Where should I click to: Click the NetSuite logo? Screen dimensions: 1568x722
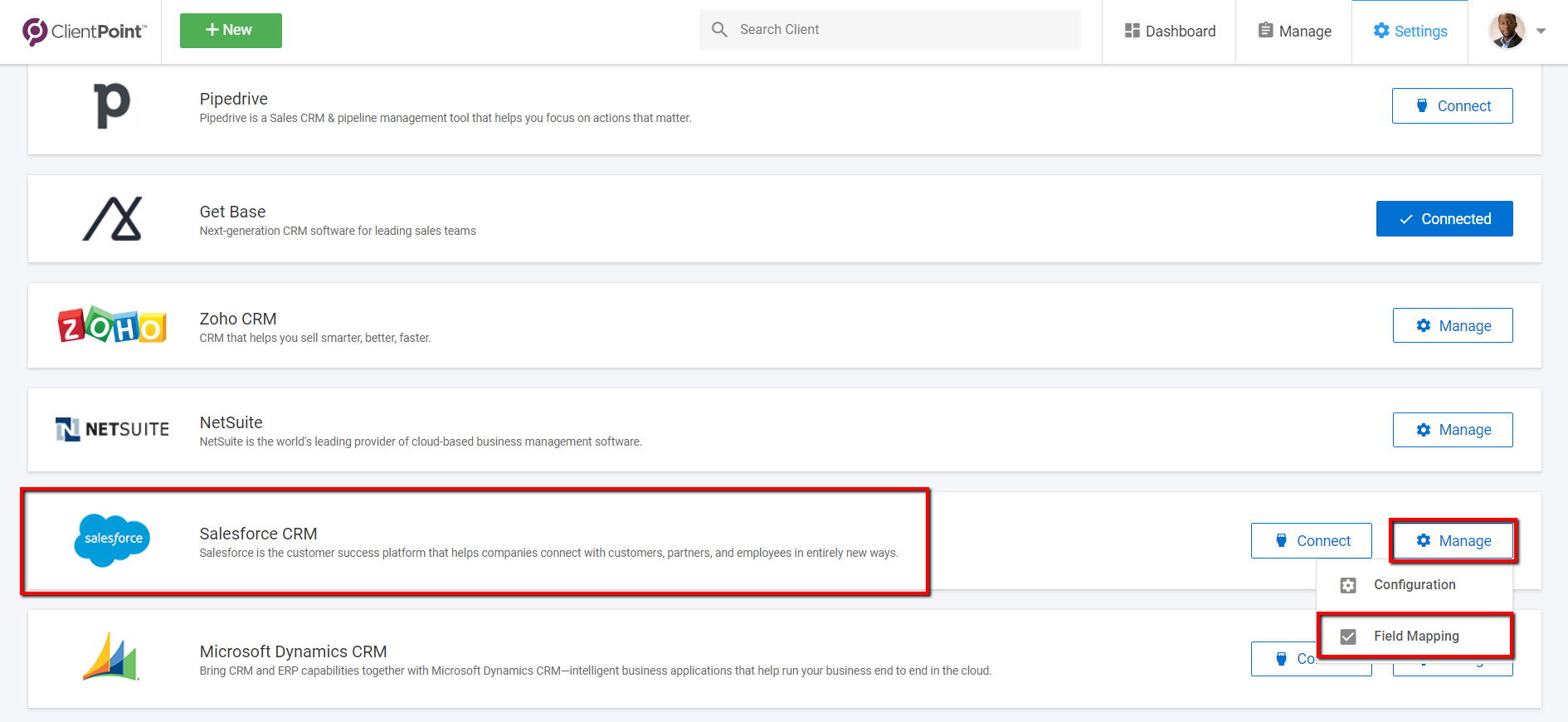pyautogui.click(x=112, y=429)
